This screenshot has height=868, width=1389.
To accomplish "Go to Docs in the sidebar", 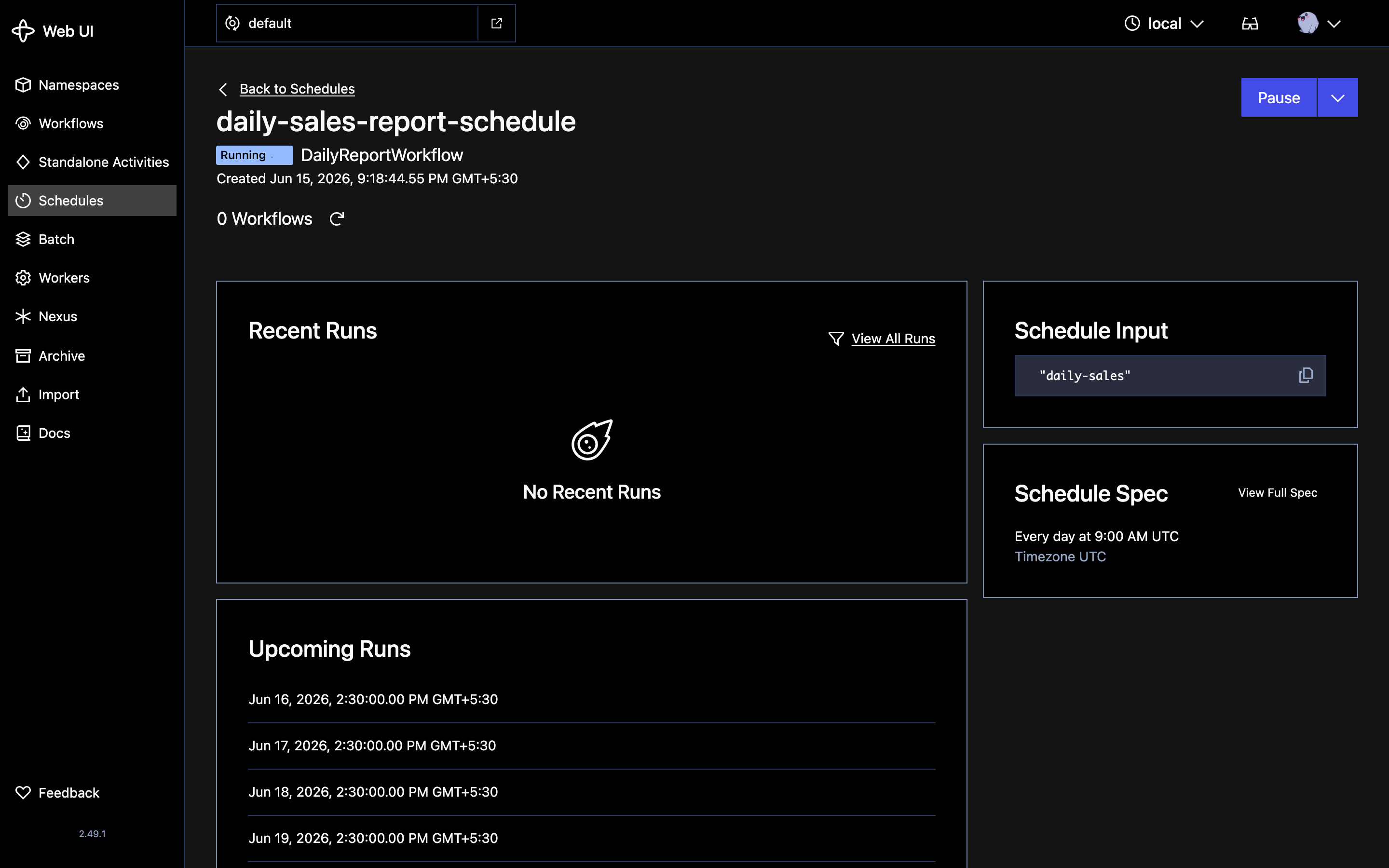I will pyautogui.click(x=92, y=433).
